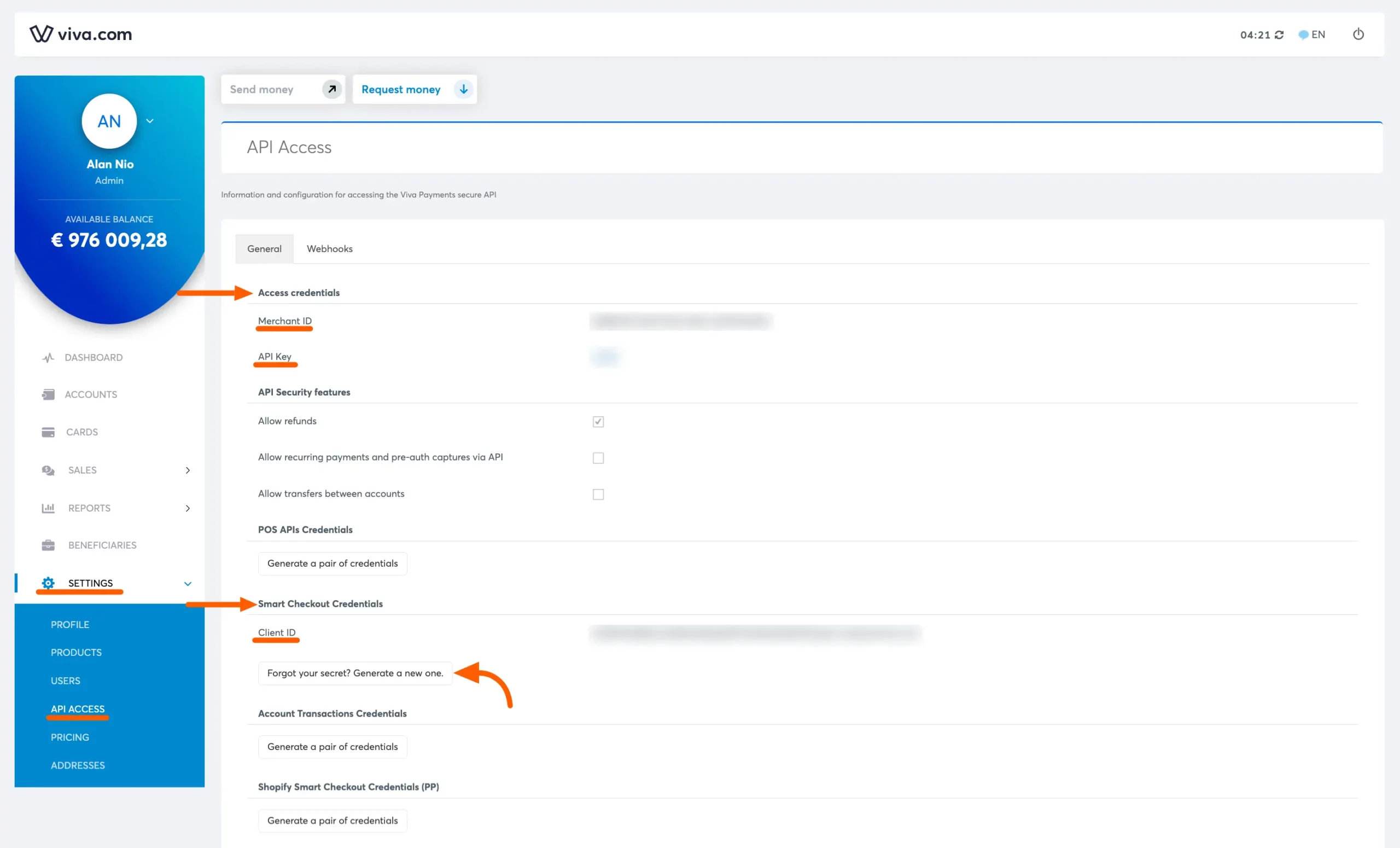Click the Dashboard pulse icon
This screenshot has height=848, width=1400.
coord(48,357)
